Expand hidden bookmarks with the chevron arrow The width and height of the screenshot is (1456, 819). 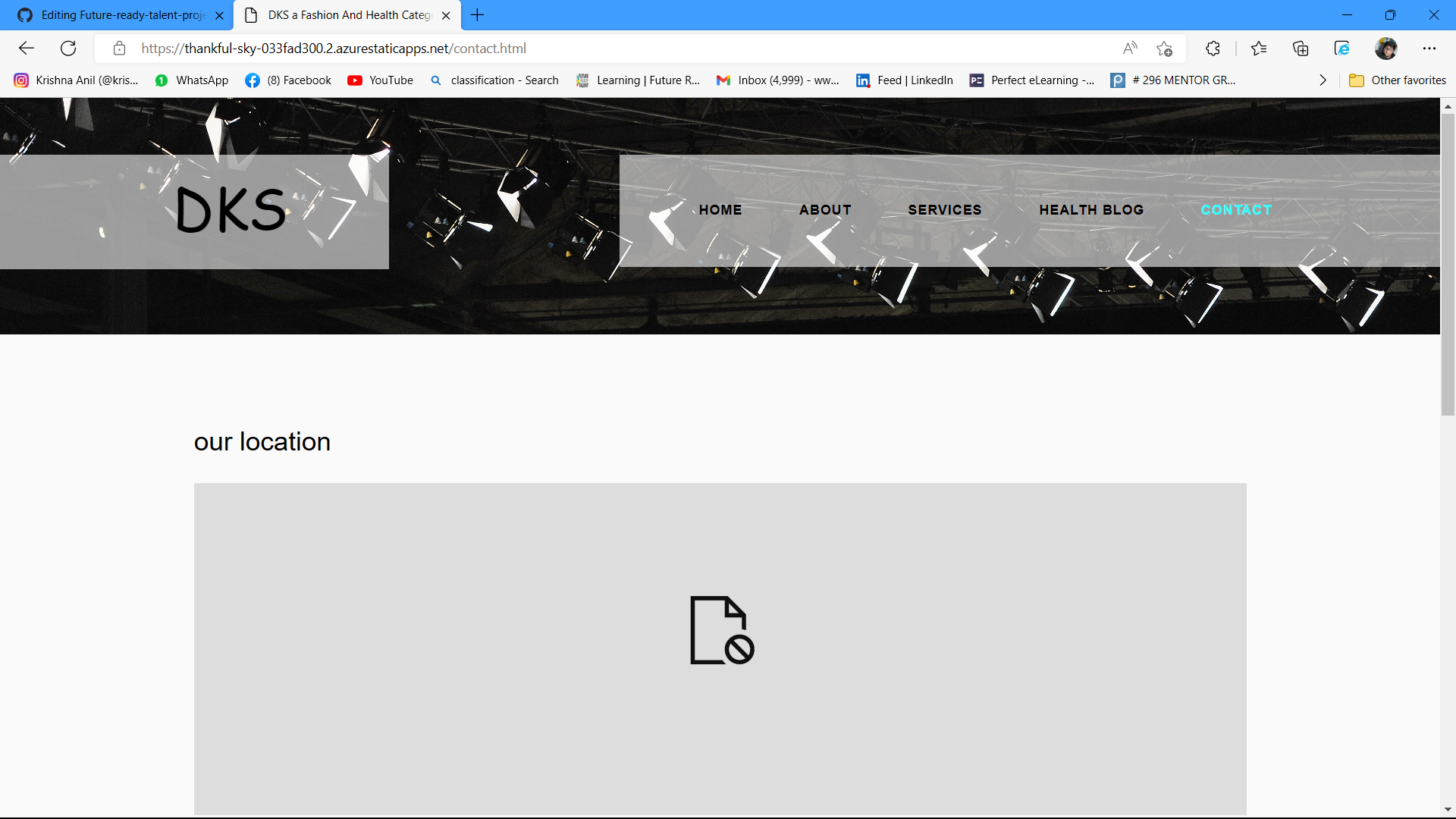1323,80
